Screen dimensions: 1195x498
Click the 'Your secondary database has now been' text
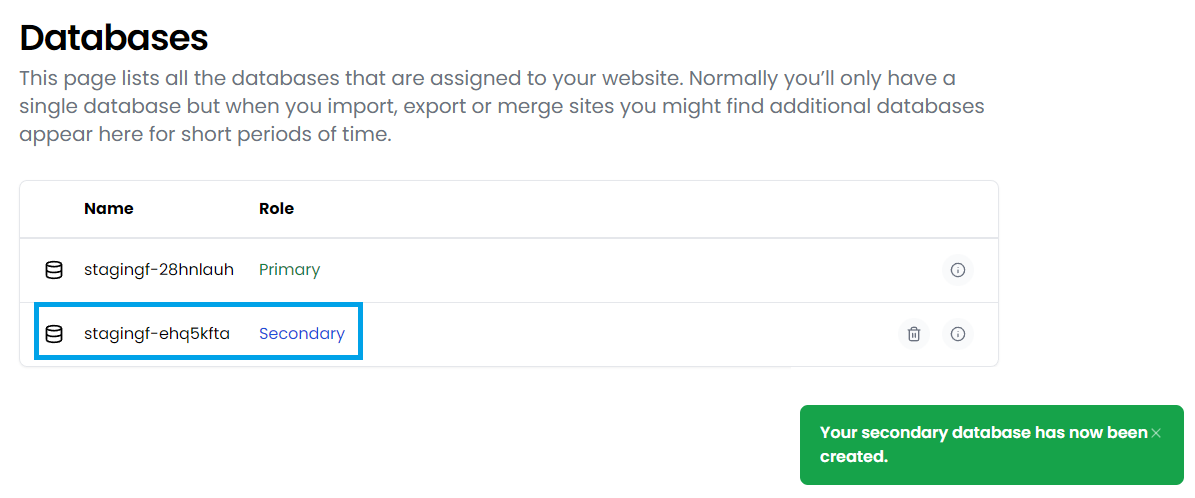click(x=983, y=433)
